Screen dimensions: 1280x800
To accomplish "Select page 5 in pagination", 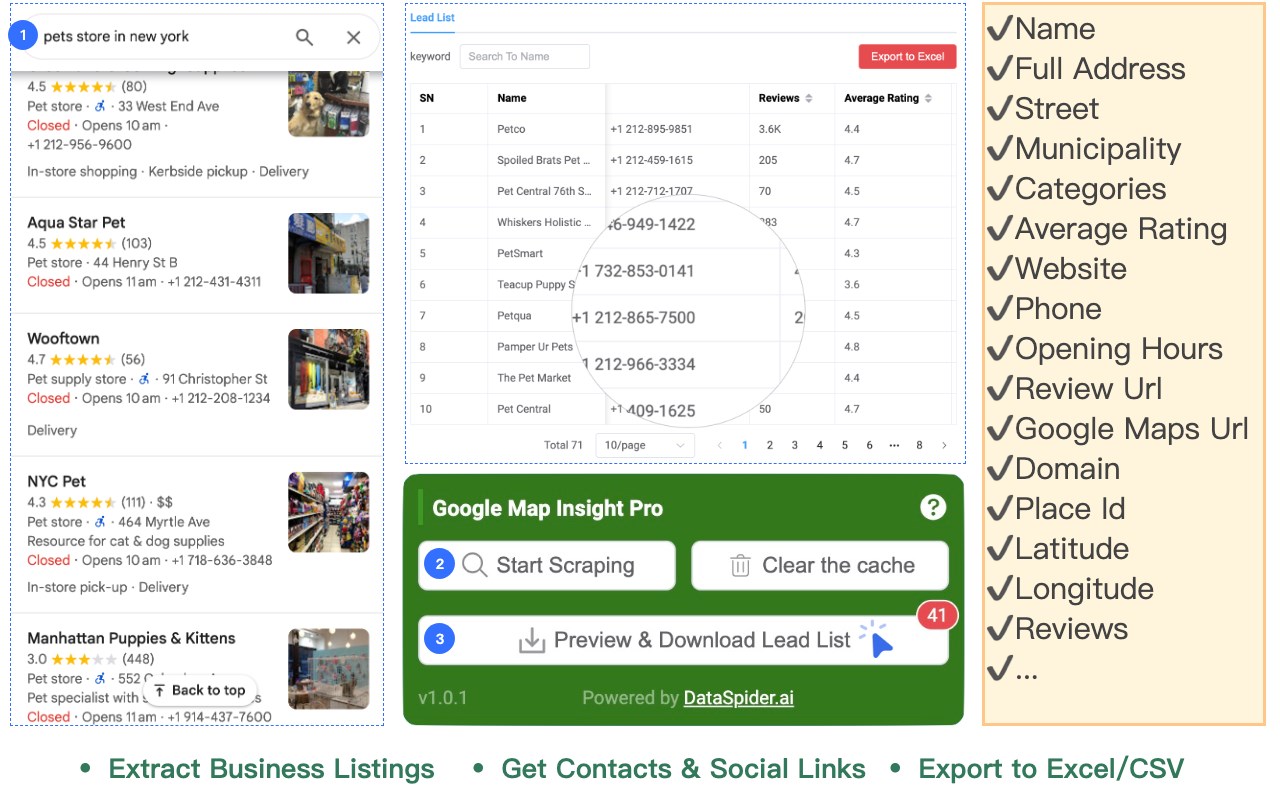I will pyautogui.click(x=845, y=445).
